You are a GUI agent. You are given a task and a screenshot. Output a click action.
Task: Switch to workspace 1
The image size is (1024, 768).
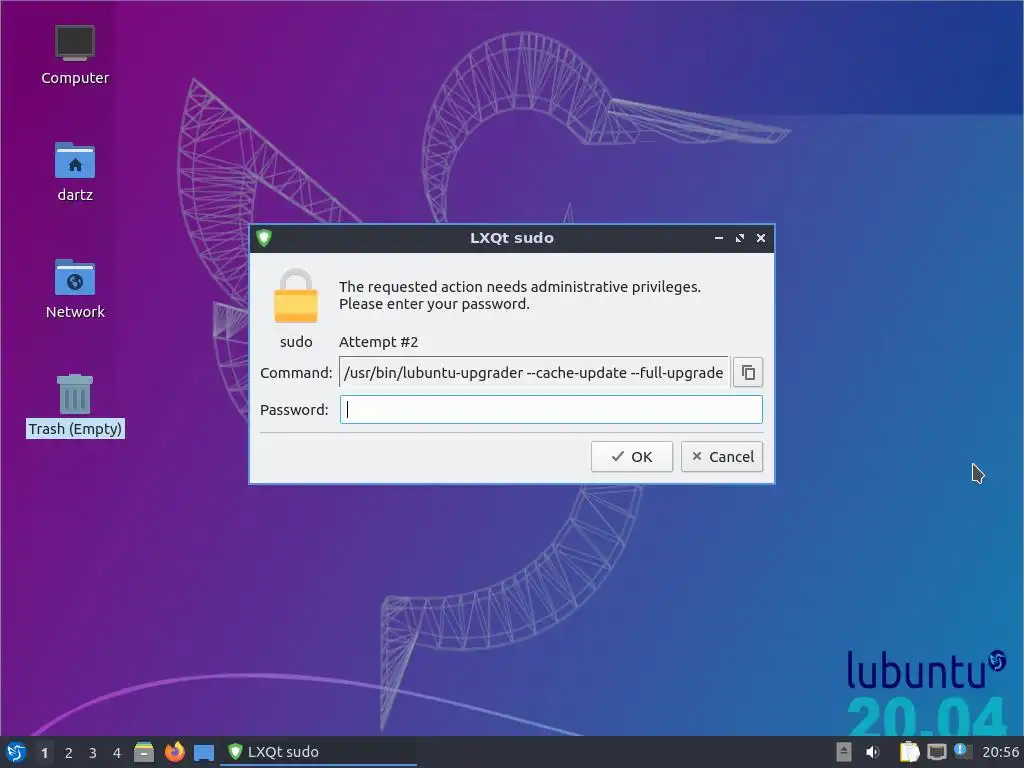[44, 752]
